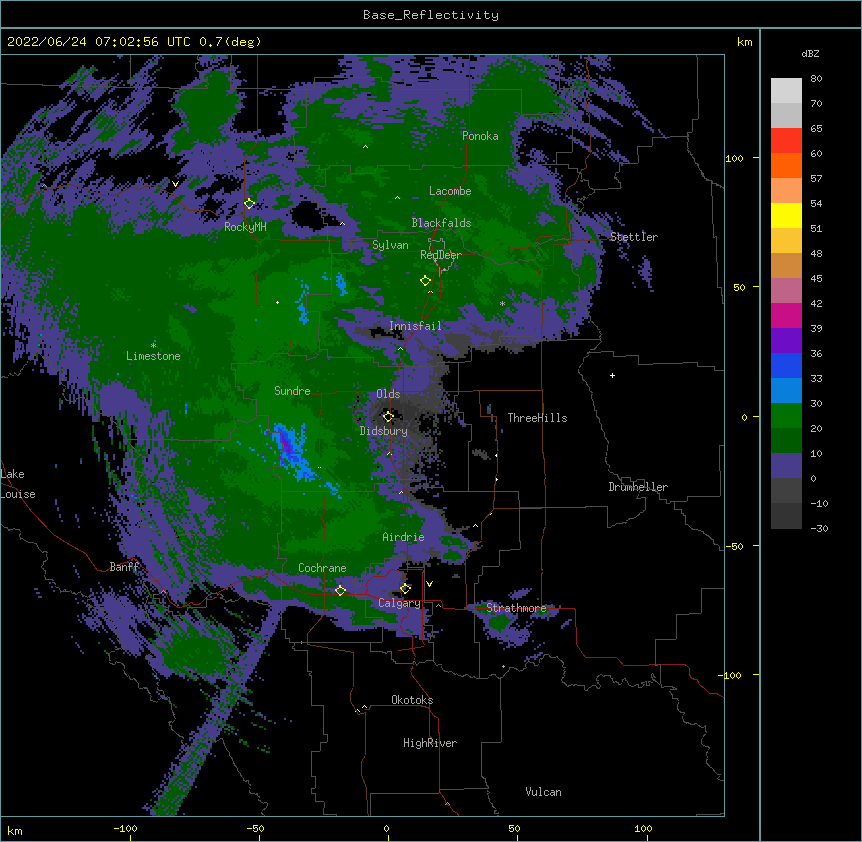Click the vertical axis tick label -50

(x=734, y=546)
